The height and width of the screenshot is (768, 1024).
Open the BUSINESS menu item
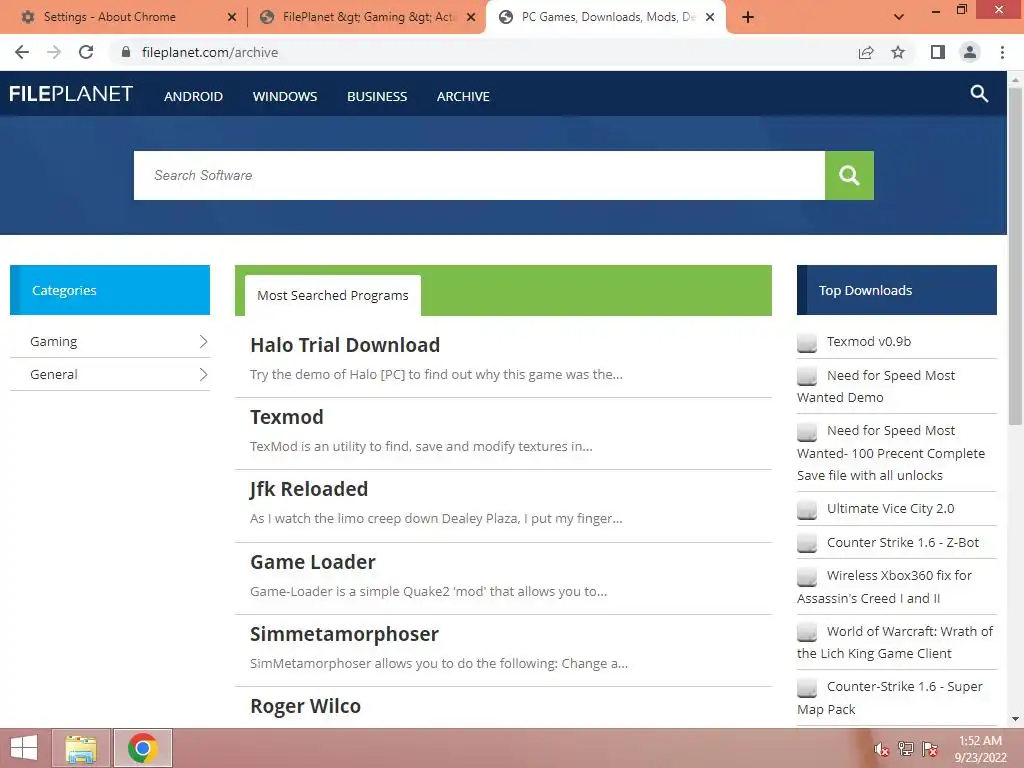(x=377, y=97)
